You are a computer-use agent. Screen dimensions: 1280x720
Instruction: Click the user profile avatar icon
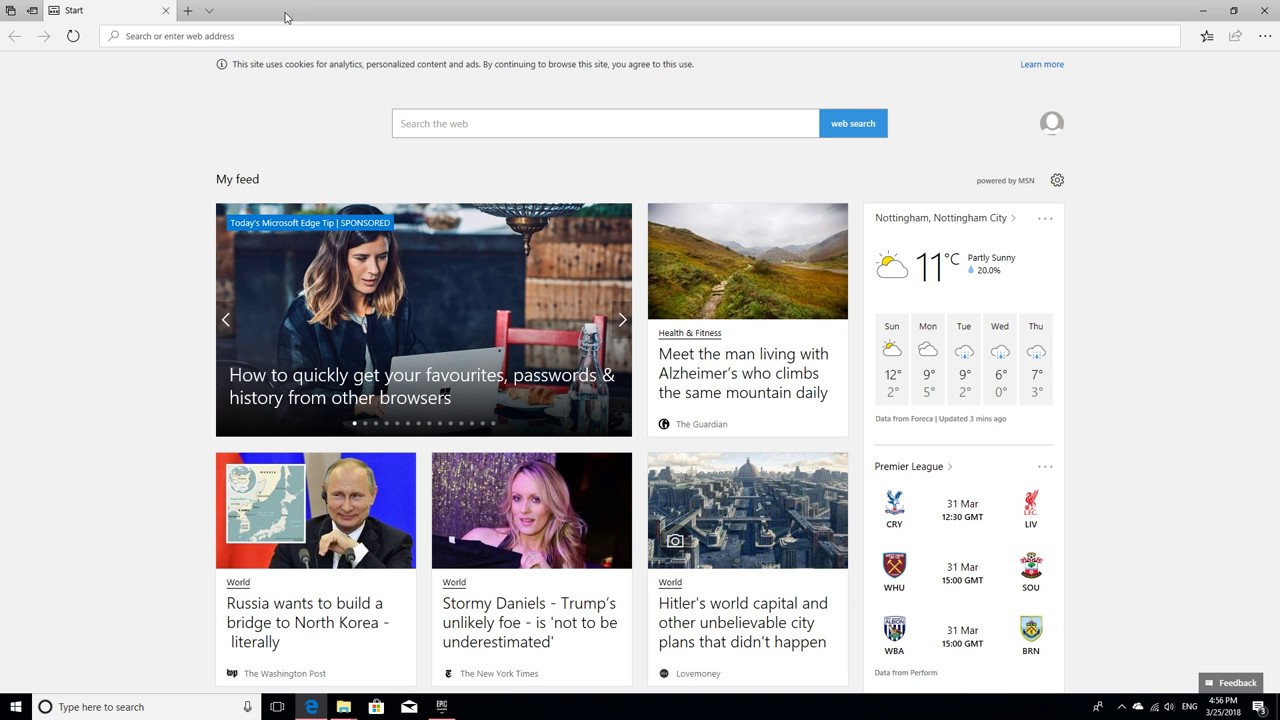(x=1051, y=123)
